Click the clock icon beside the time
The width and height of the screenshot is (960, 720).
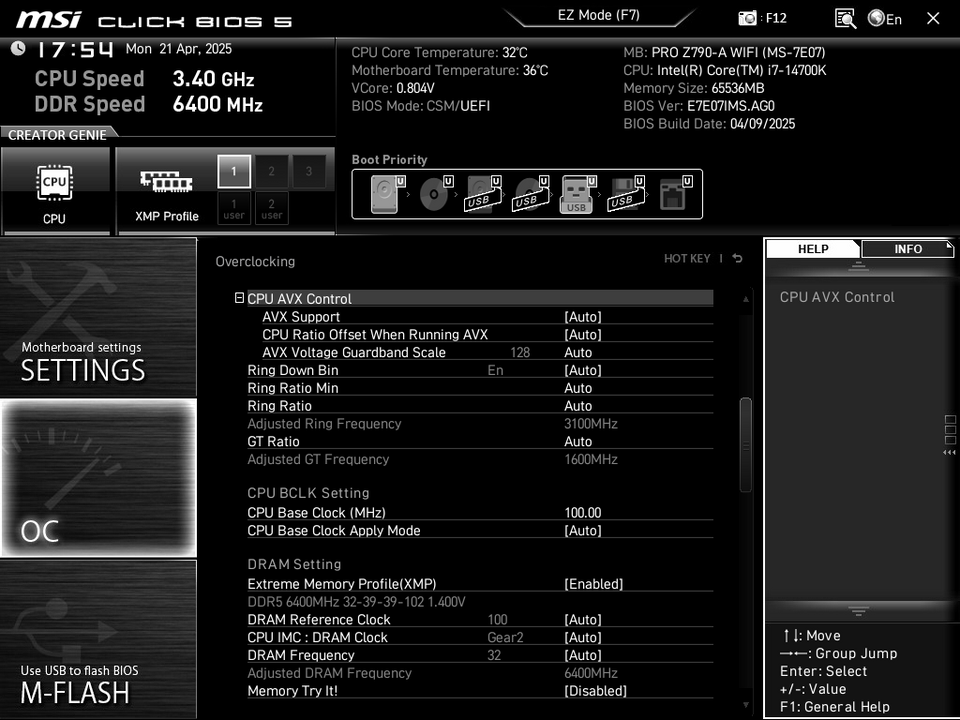18,48
